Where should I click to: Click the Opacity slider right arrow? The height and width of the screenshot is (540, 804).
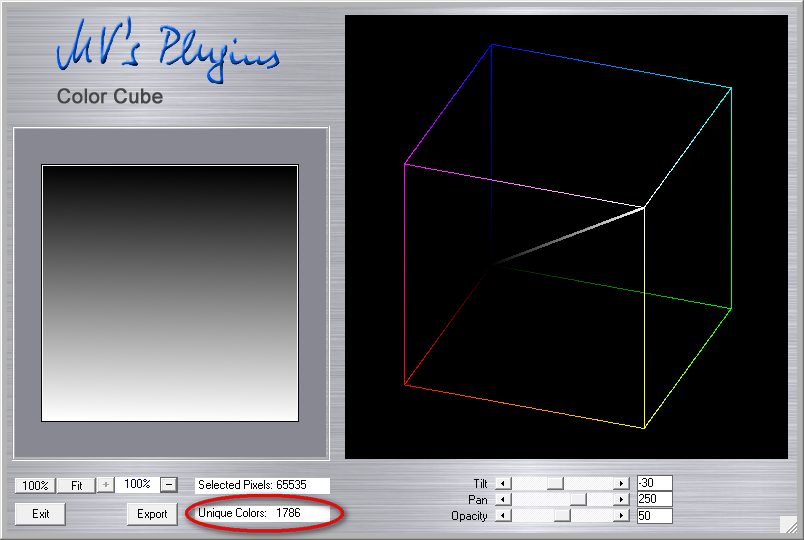point(621,515)
